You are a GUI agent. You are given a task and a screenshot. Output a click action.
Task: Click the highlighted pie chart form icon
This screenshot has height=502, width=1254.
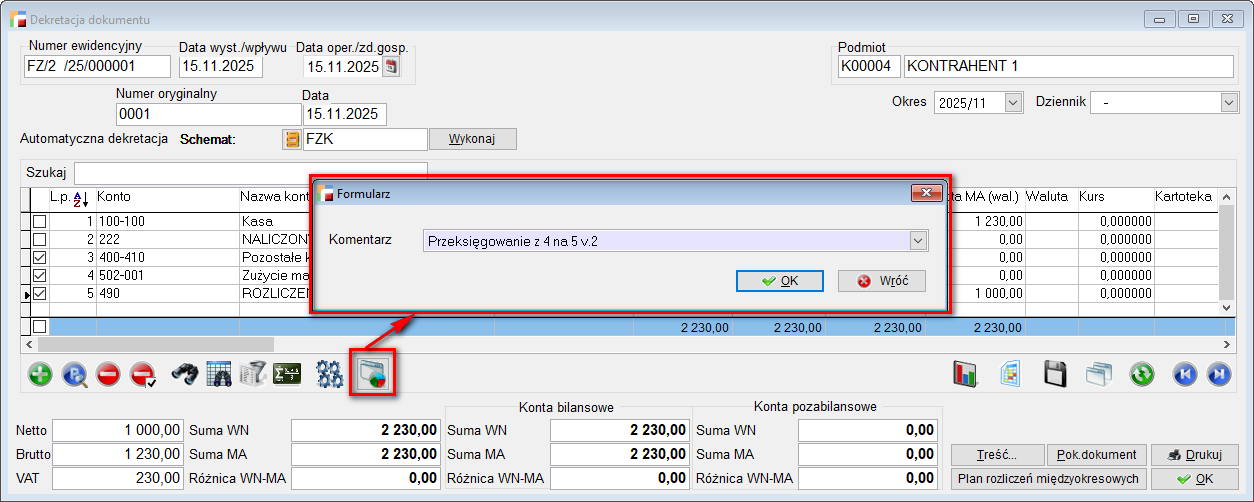[373, 374]
